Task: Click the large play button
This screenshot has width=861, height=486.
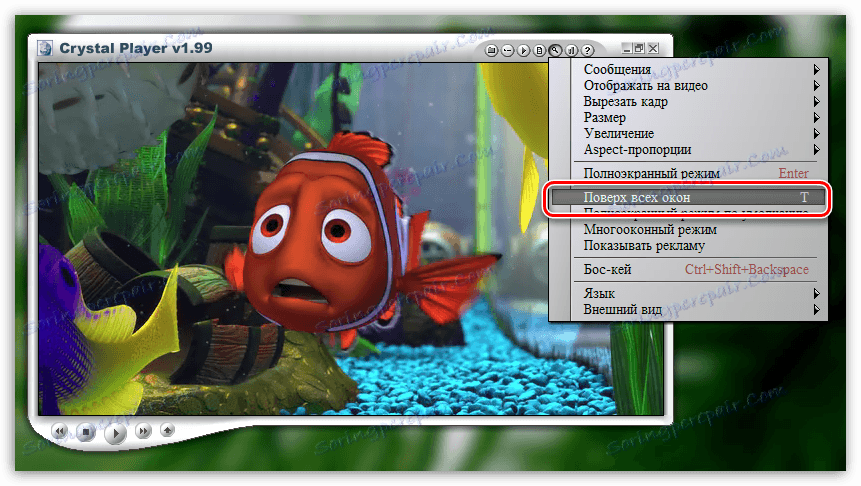Action: click(115, 434)
